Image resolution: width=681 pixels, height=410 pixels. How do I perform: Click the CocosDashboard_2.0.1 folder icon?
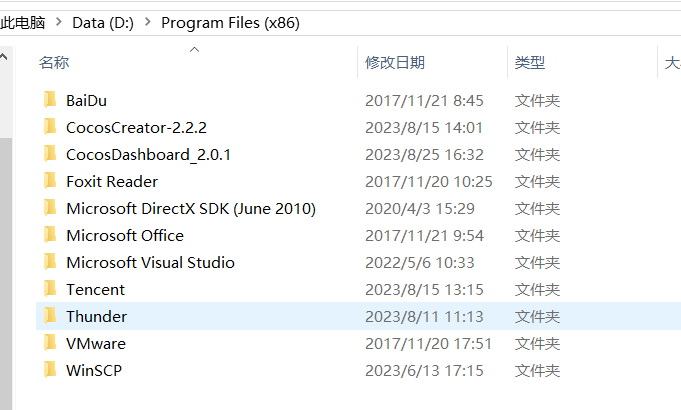pyautogui.click(x=49, y=154)
